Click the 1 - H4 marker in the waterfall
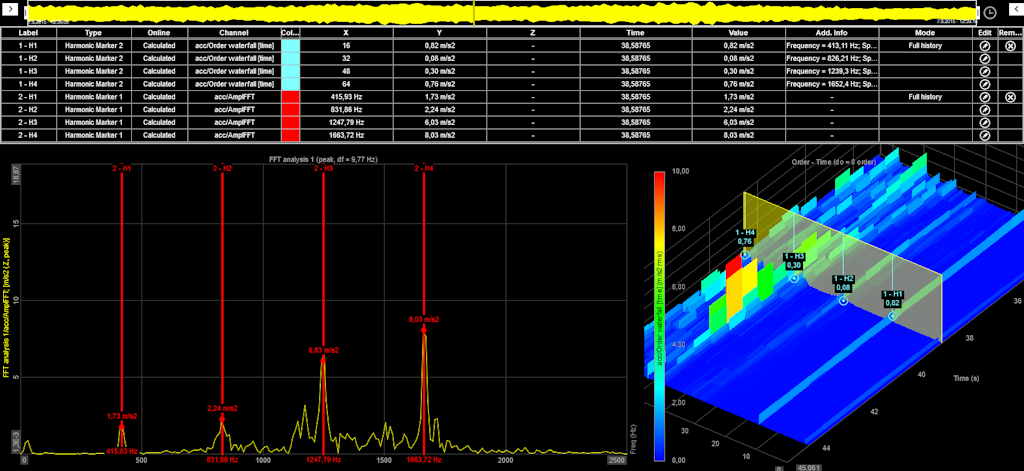 [x=745, y=253]
